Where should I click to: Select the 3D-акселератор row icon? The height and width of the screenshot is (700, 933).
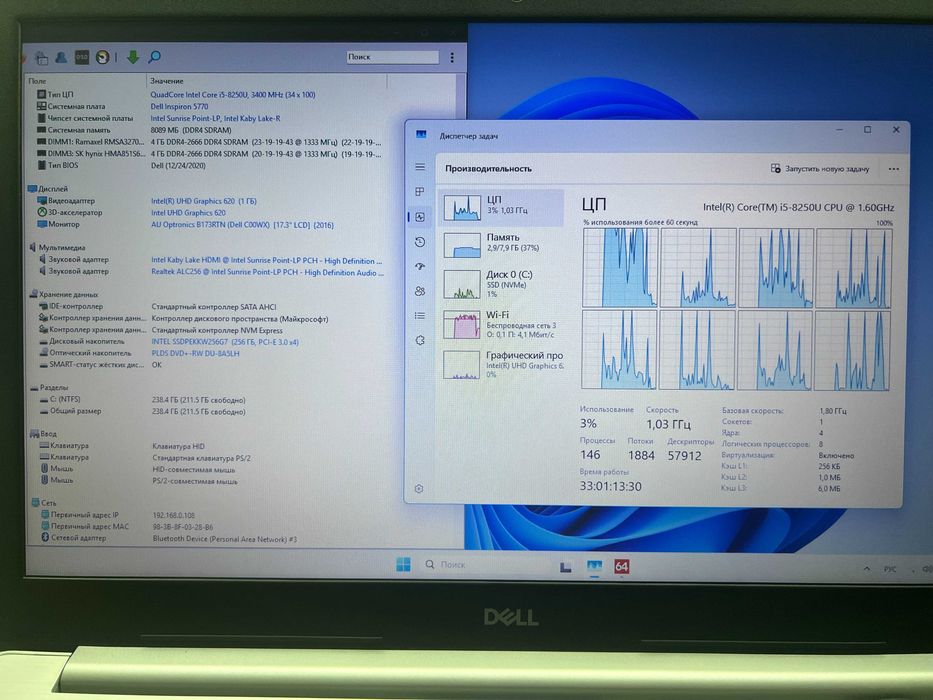point(42,212)
